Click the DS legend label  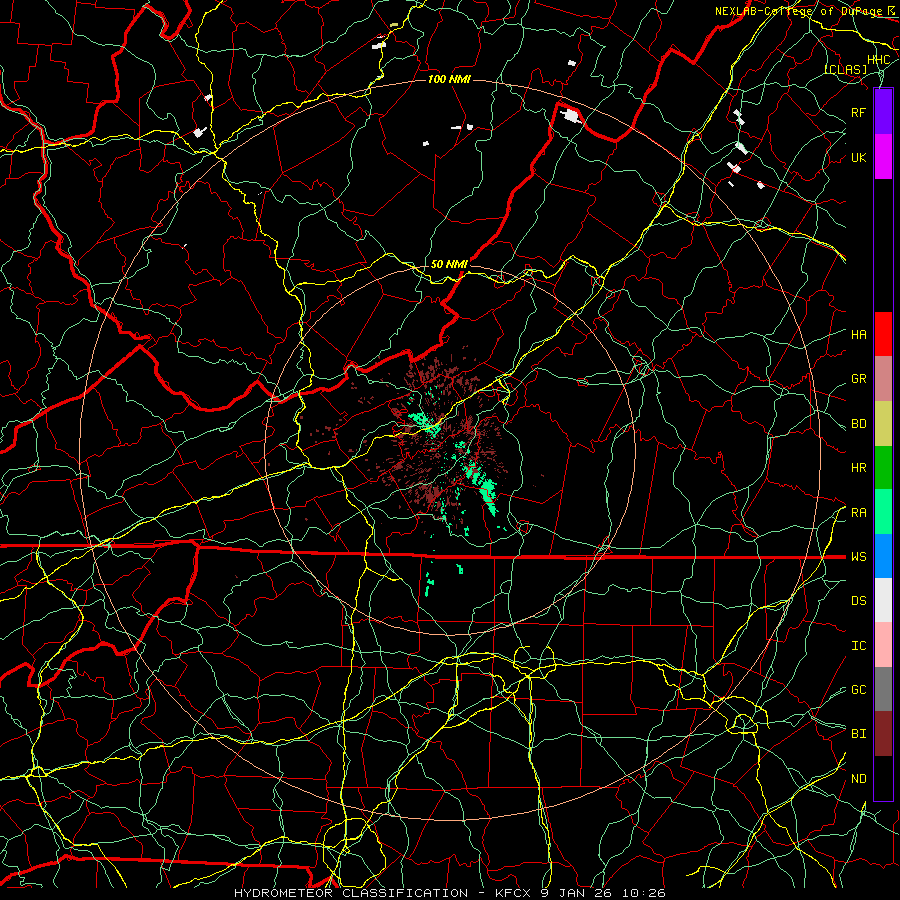[x=858, y=601]
